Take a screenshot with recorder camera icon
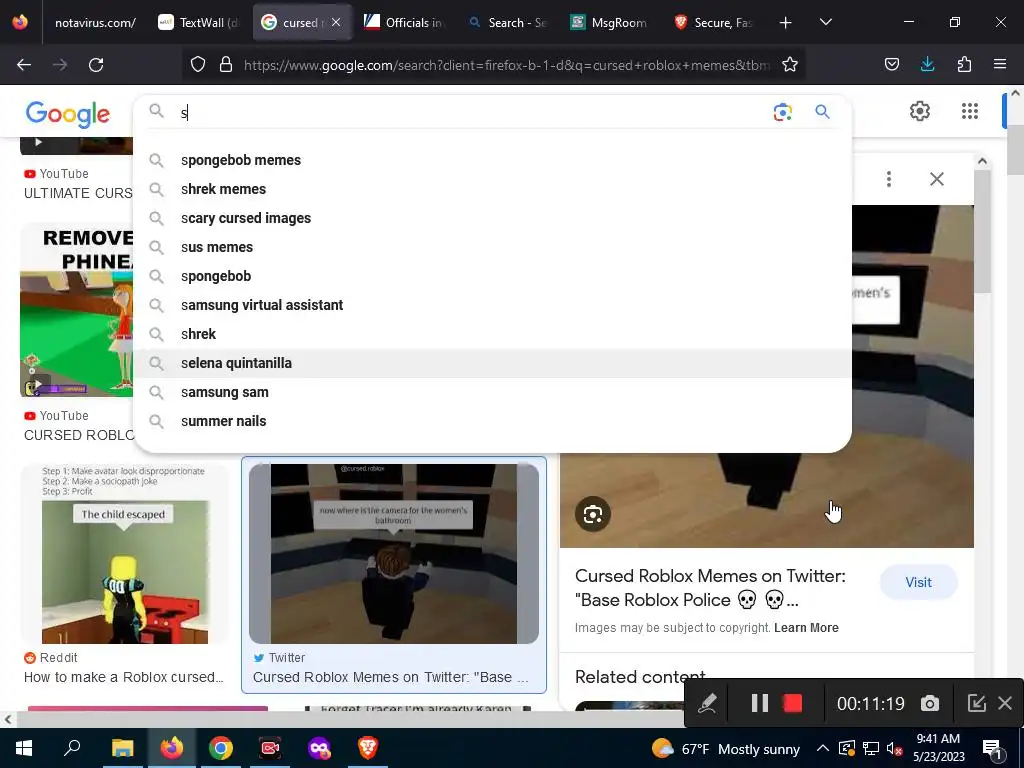Image resolution: width=1024 pixels, height=768 pixels. click(929, 703)
